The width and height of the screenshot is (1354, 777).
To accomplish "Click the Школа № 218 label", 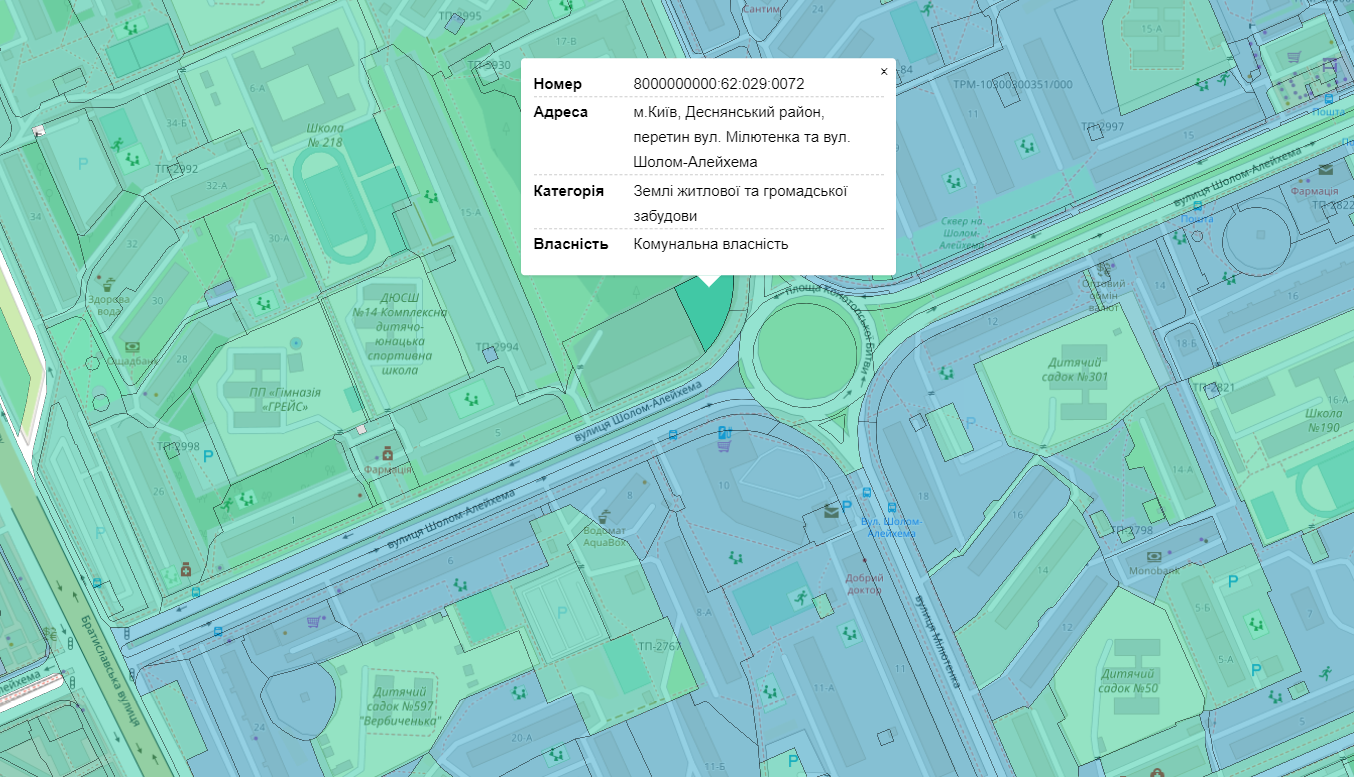I will point(325,135).
